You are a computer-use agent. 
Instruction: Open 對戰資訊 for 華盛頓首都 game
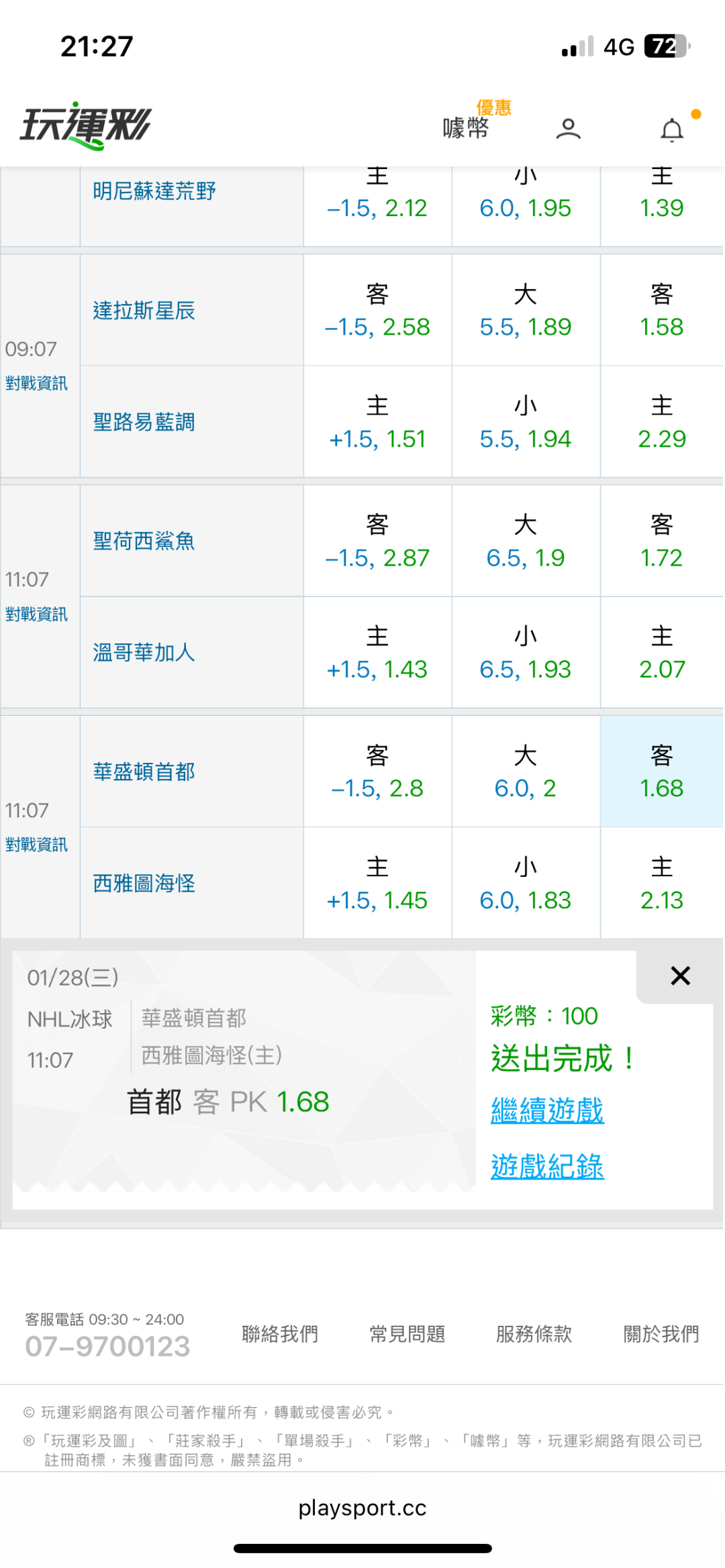(x=36, y=844)
